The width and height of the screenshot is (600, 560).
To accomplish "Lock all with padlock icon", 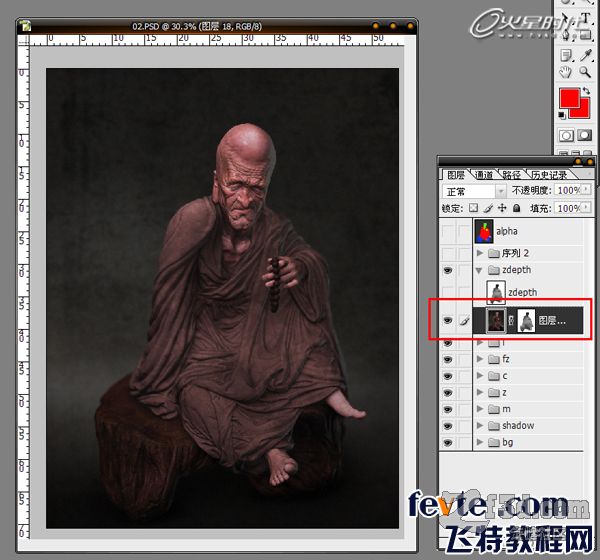I will tap(517, 208).
